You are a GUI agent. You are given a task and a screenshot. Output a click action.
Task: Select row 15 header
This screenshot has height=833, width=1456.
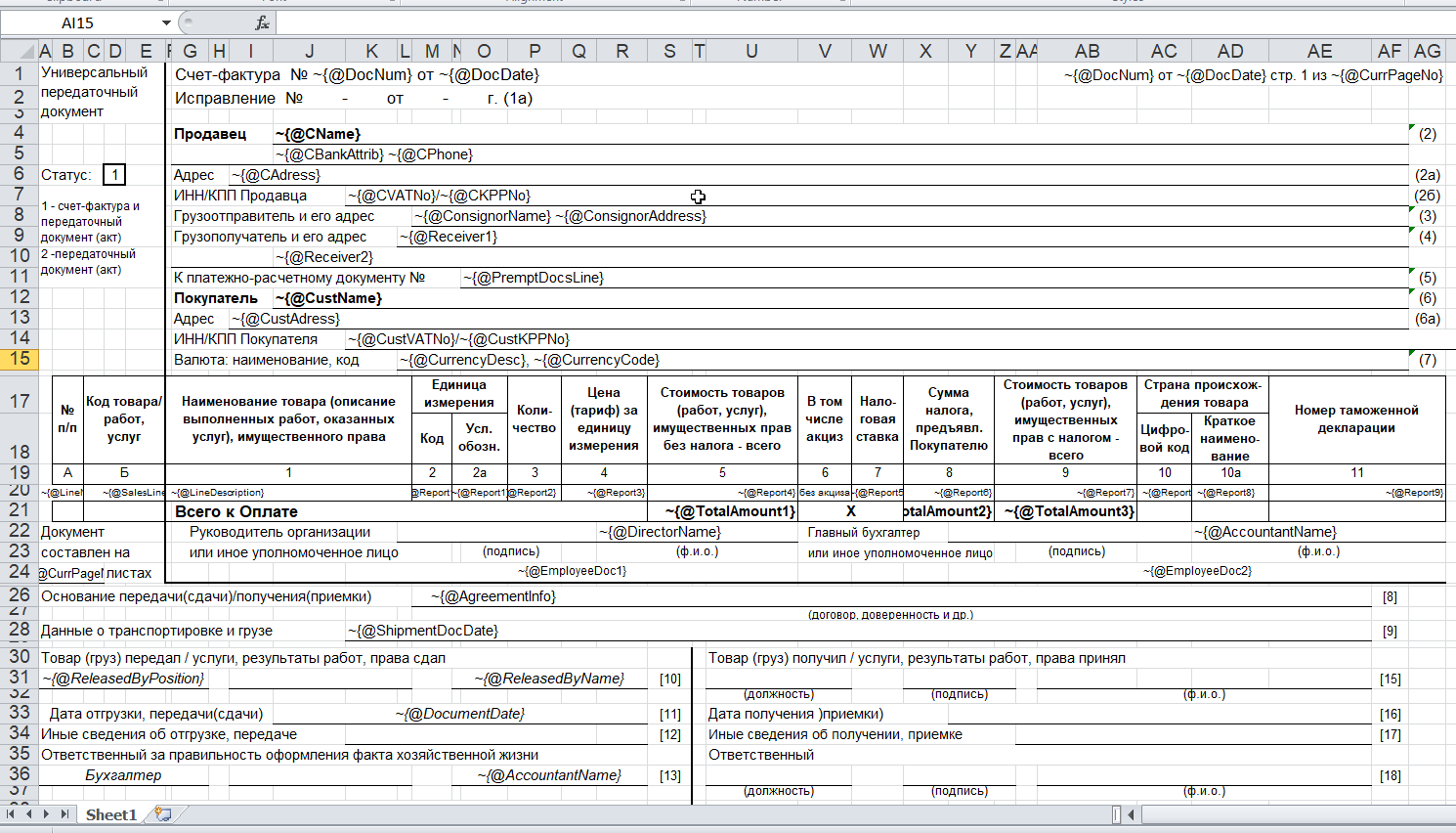point(20,359)
